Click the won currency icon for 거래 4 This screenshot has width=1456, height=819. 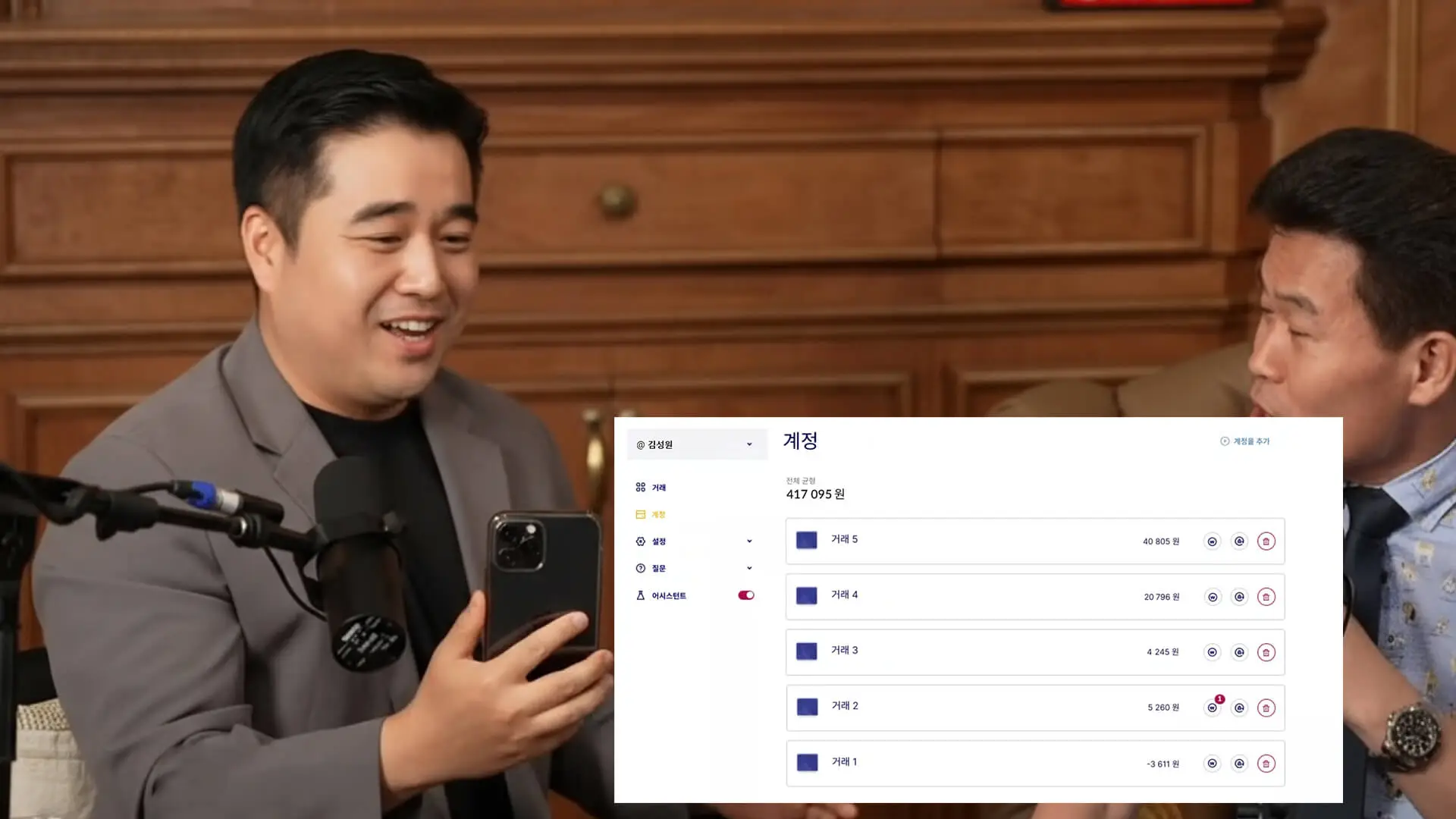point(1213,597)
